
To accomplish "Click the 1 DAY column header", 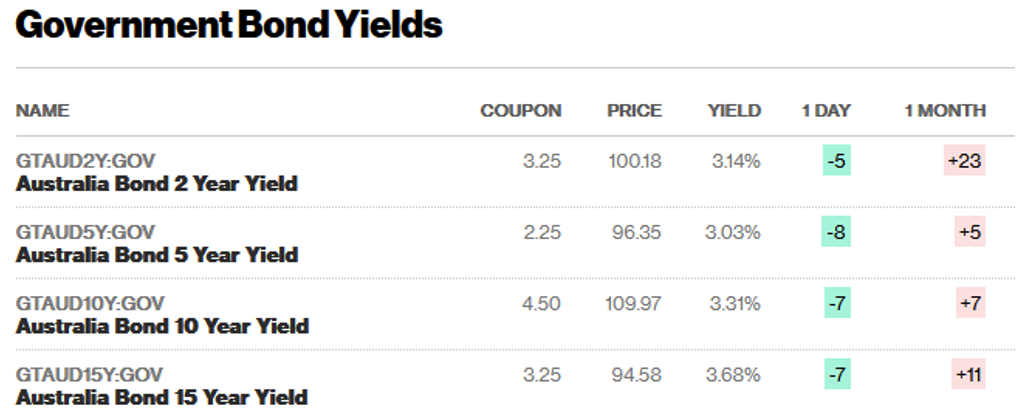I will pos(826,110).
